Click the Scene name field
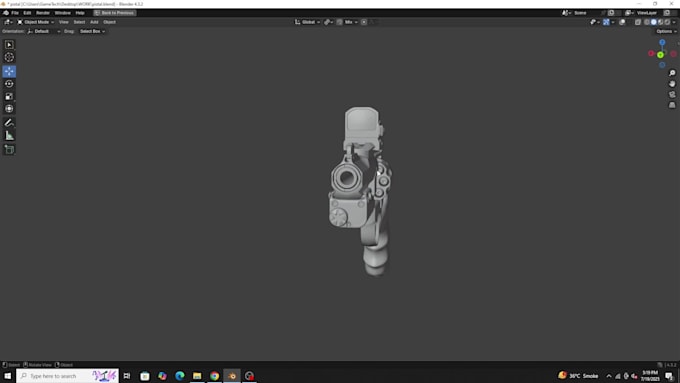 coord(588,13)
